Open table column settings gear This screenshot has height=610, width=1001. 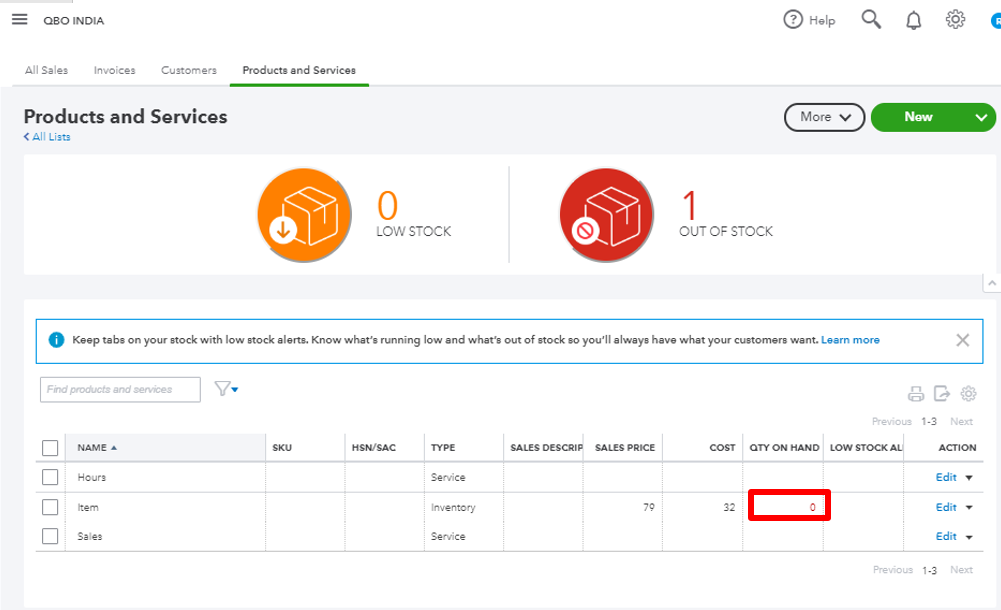click(x=968, y=394)
